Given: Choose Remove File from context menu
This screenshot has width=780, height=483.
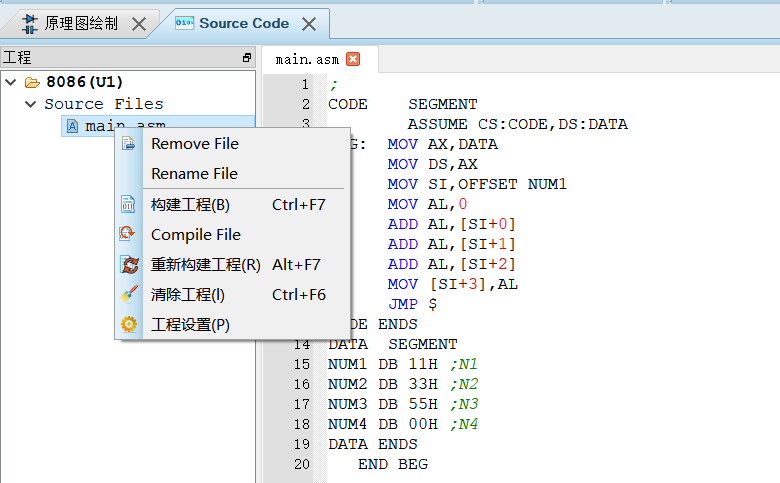Looking at the screenshot, I should tap(232, 144).
